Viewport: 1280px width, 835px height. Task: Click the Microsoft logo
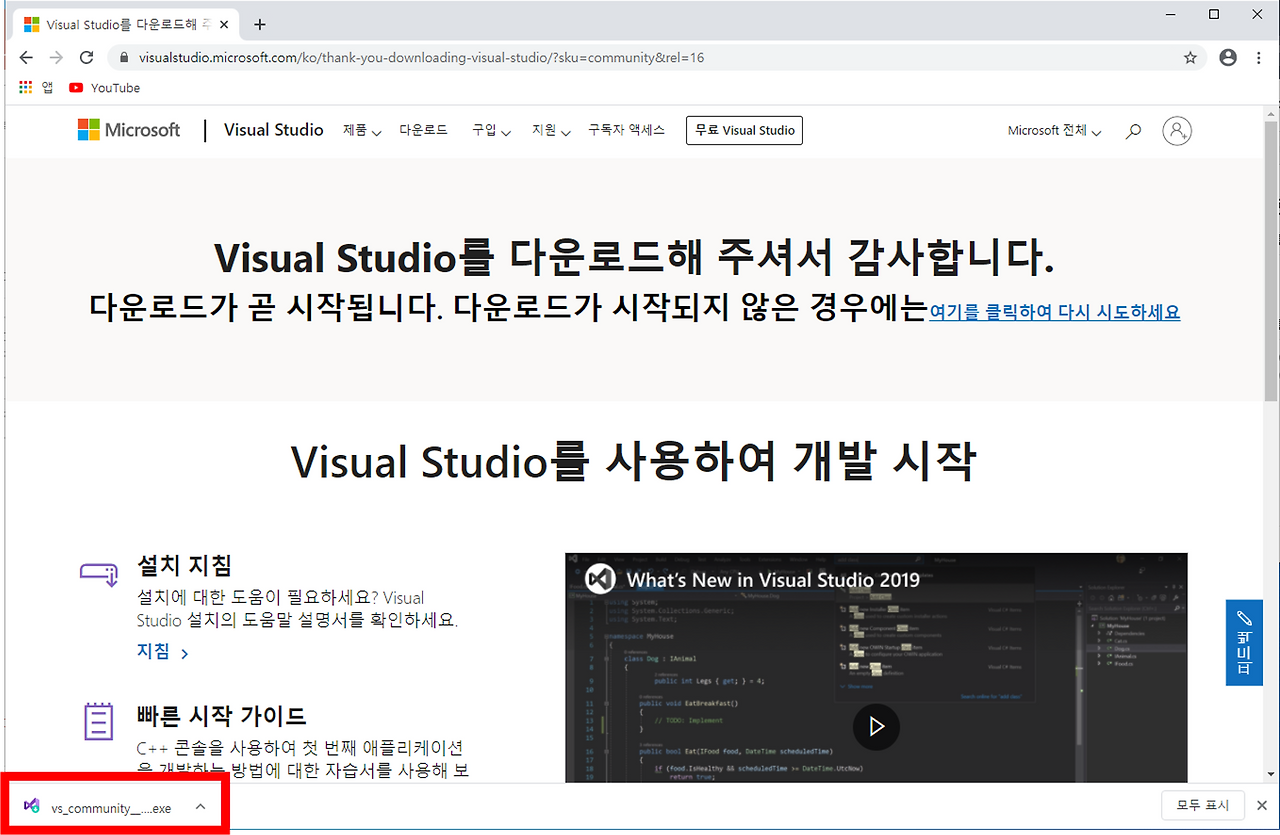pos(129,130)
